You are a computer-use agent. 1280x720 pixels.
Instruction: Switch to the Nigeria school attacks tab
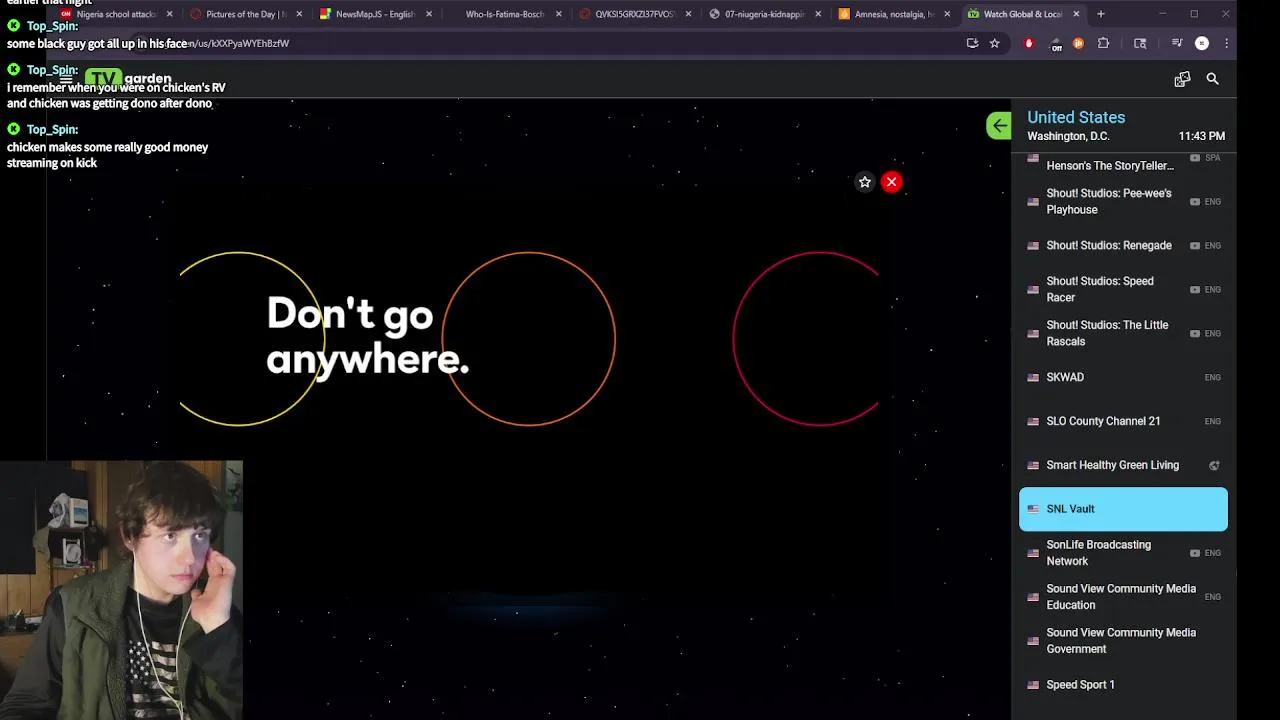[x=116, y=14]
